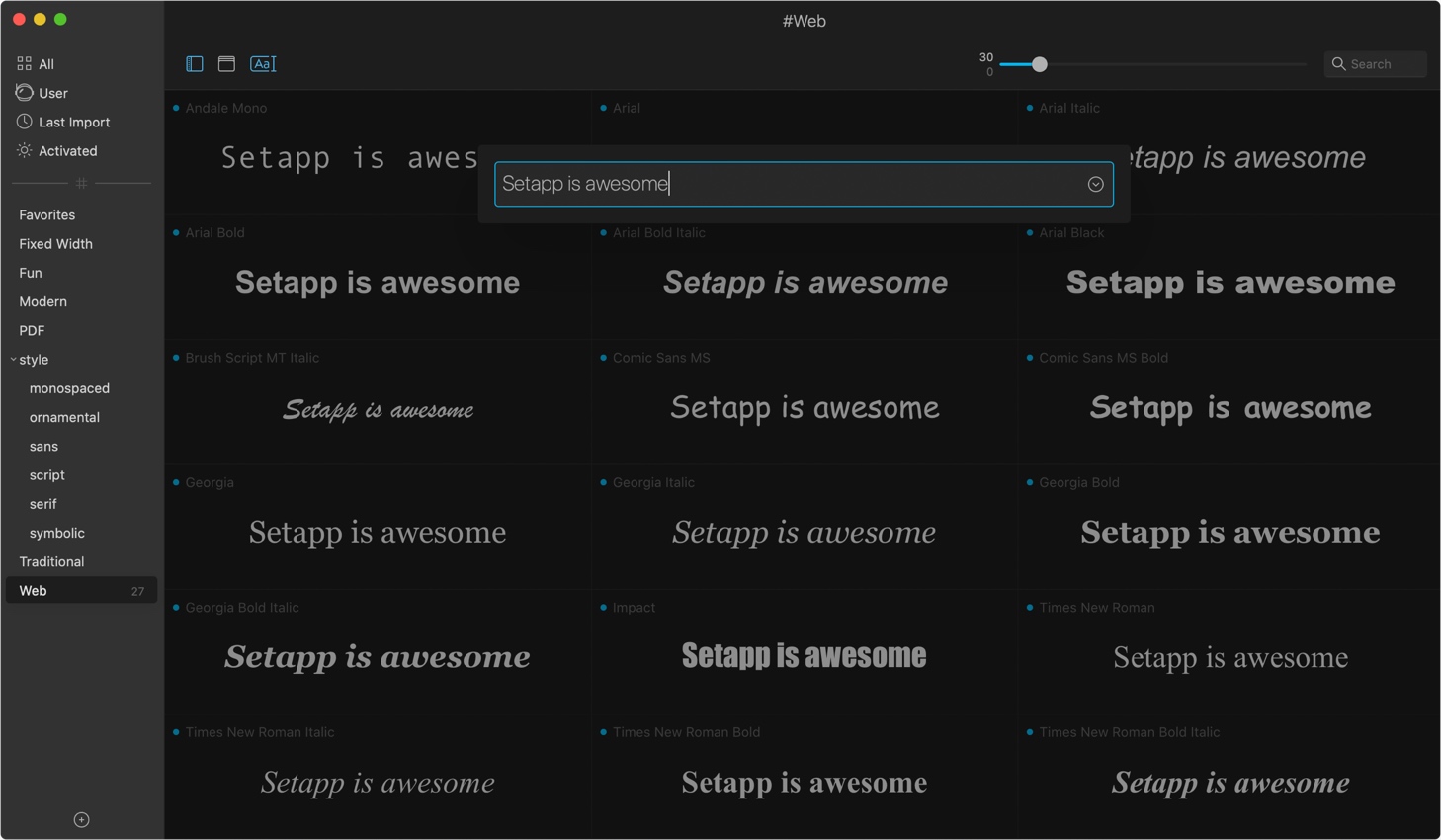Open Last Import clock icon
Viewport: 1441px width, 840px height.
coord(24,122)
